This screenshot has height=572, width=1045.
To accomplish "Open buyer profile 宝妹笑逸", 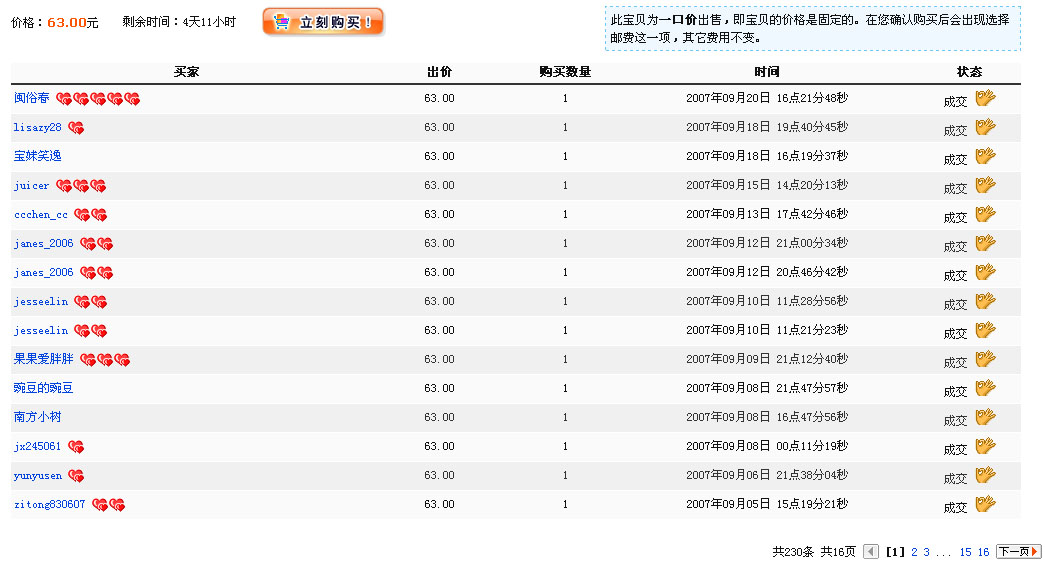I will pos(37,156).
